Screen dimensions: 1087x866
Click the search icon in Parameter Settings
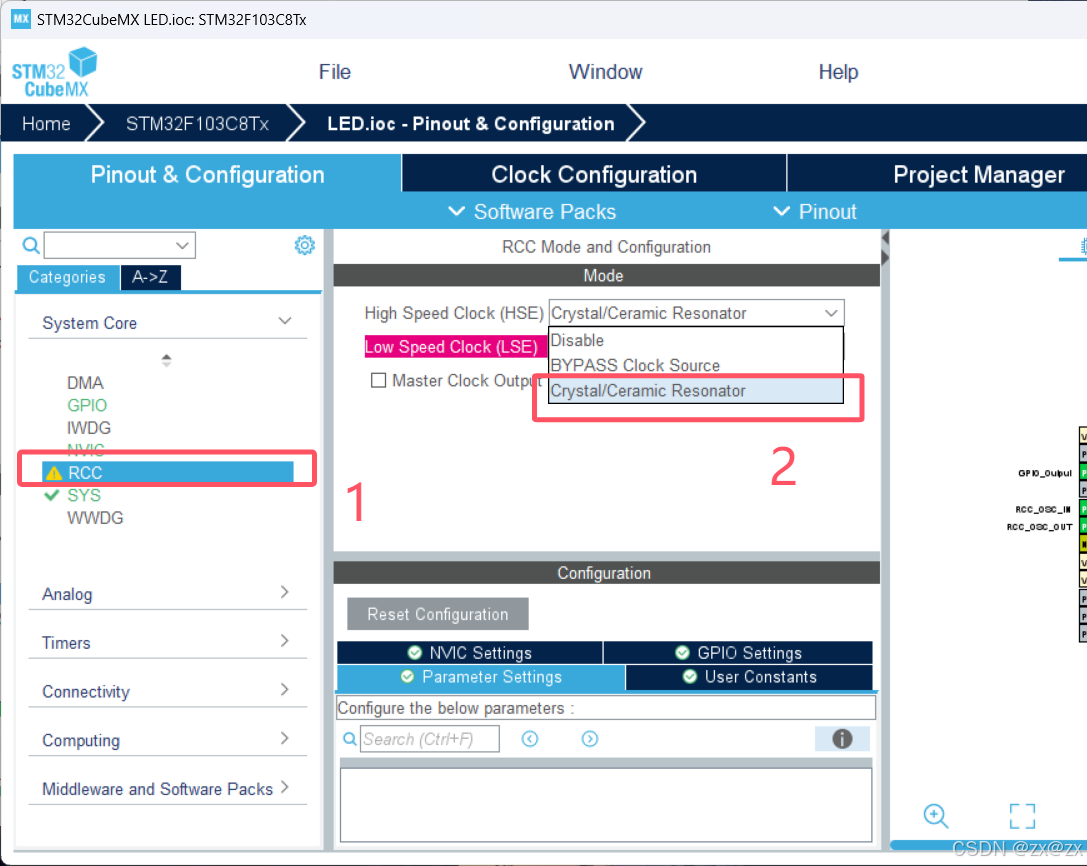coord(350,739)
